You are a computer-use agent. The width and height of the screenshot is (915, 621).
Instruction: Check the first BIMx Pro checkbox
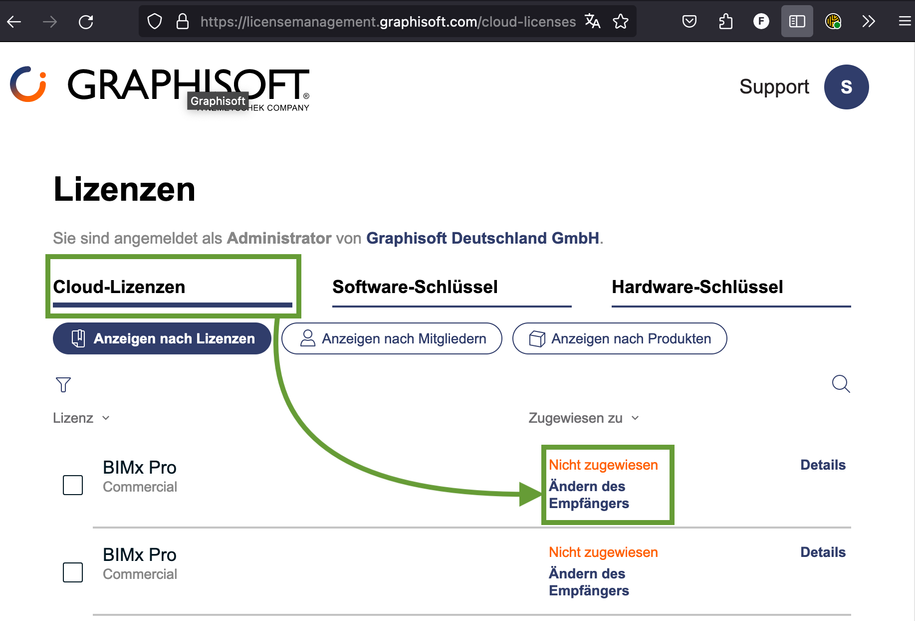point(73,485)
